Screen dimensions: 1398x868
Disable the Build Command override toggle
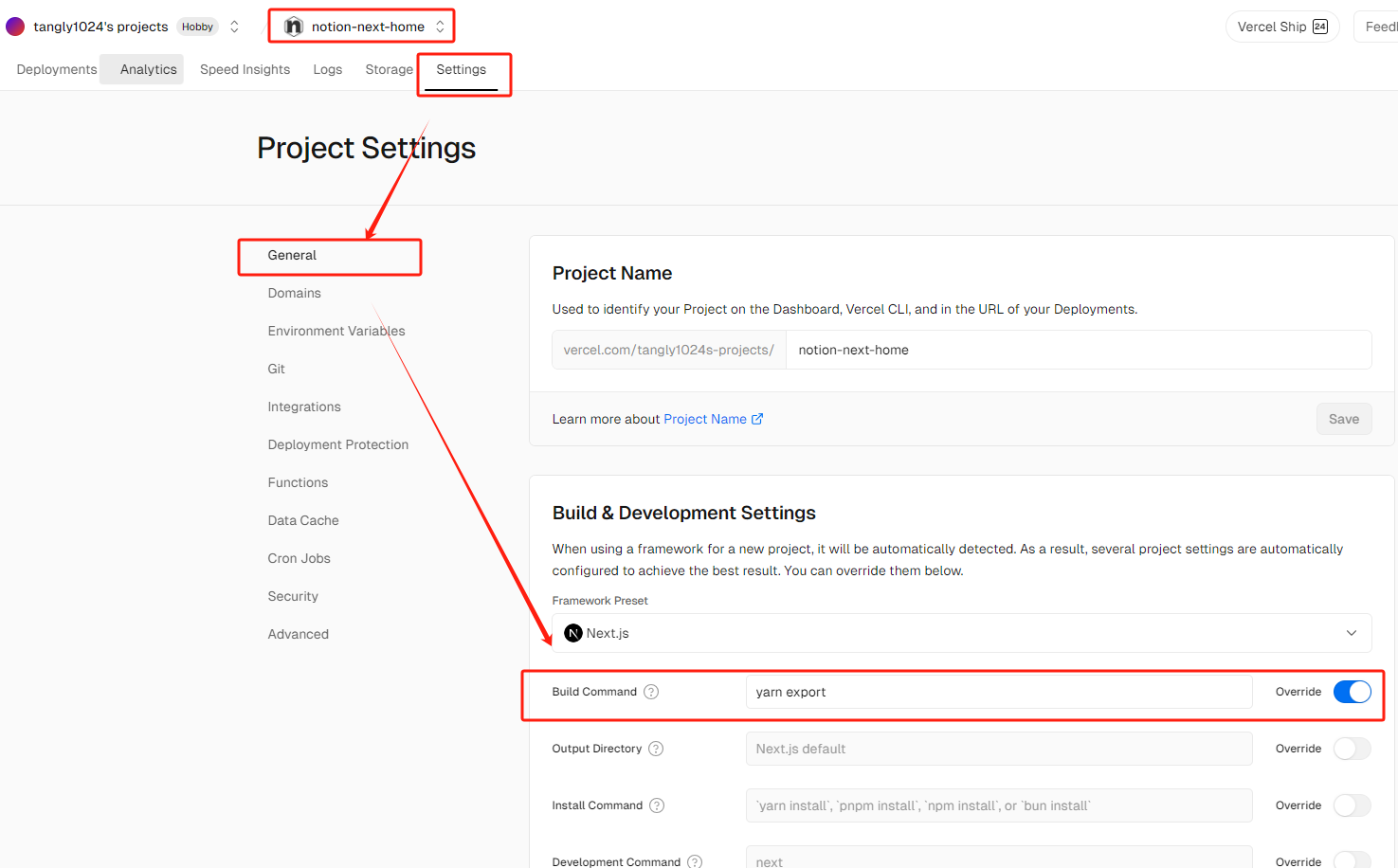[x=1353, y=692]
